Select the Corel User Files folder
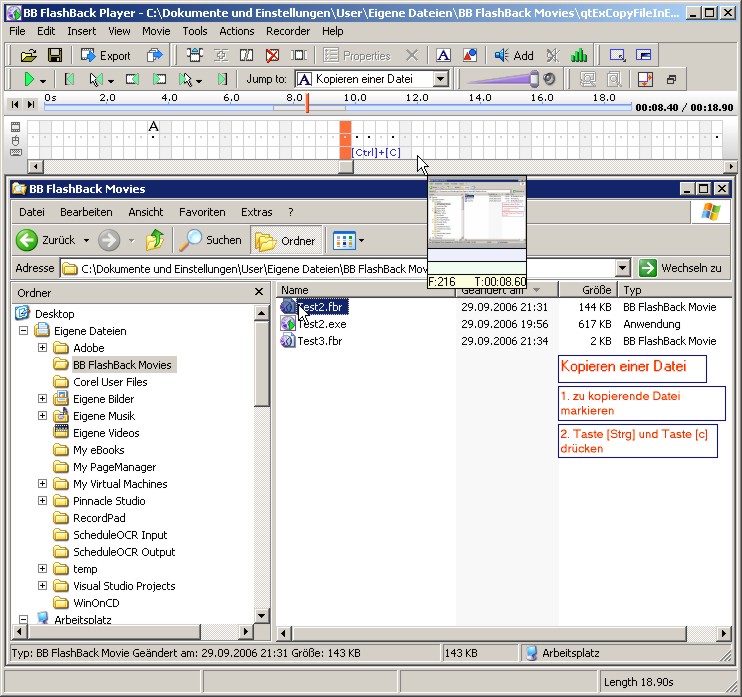742x697 pixels. [x=110, y=382]
